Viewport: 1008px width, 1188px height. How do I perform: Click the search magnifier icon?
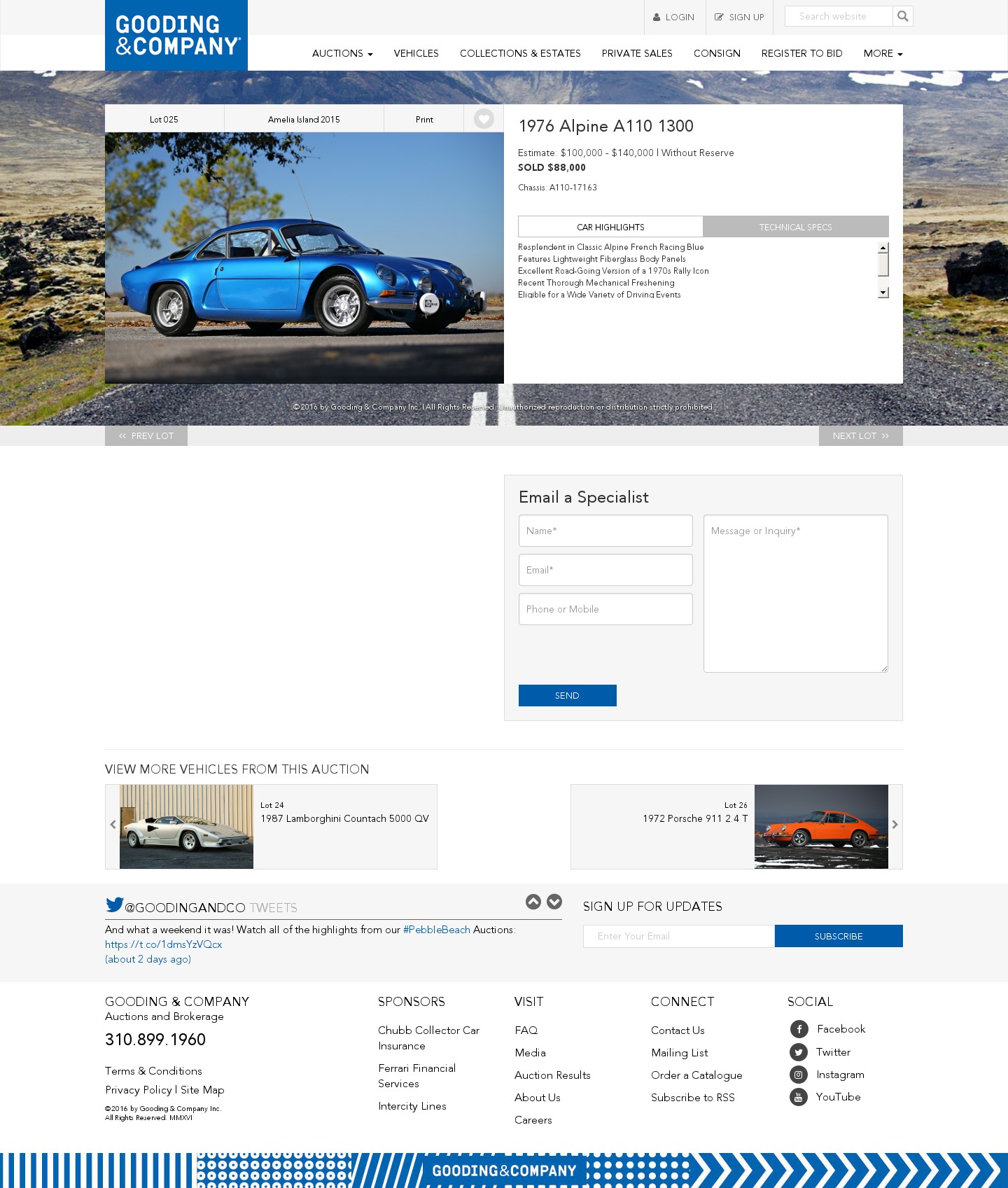pos(903,16)
